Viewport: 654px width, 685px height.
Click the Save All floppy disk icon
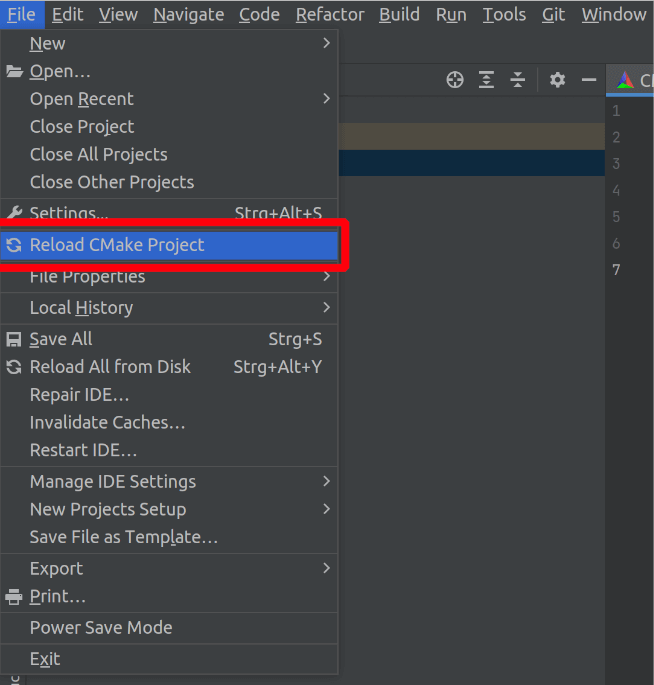14,339
